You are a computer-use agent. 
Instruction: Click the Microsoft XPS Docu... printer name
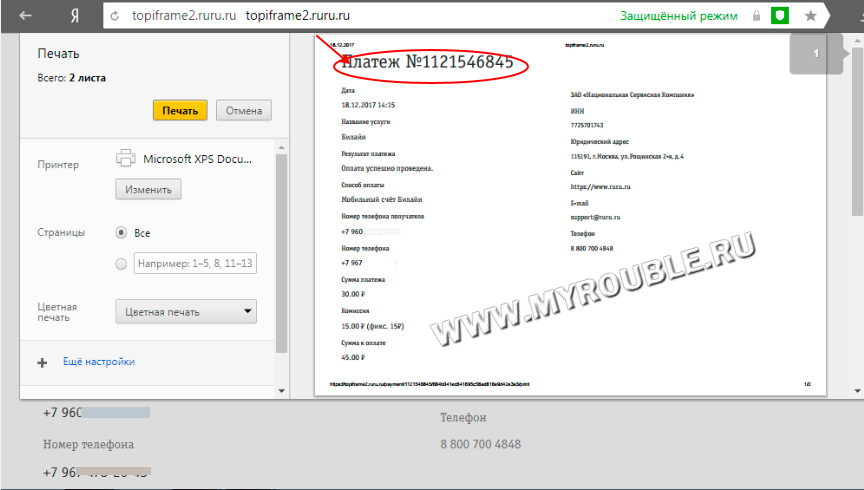tap(197, 159)
